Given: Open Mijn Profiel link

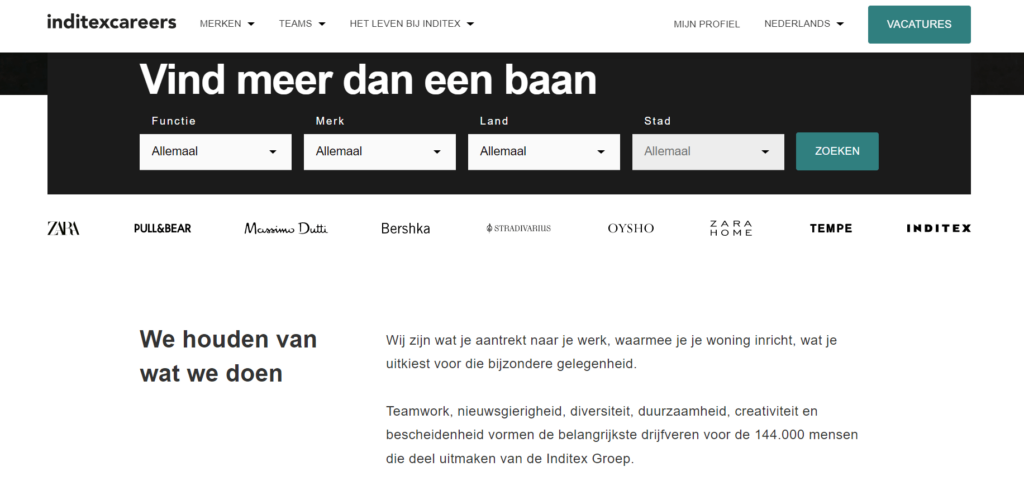Looking at the screenshot, I should coord(707,24).
